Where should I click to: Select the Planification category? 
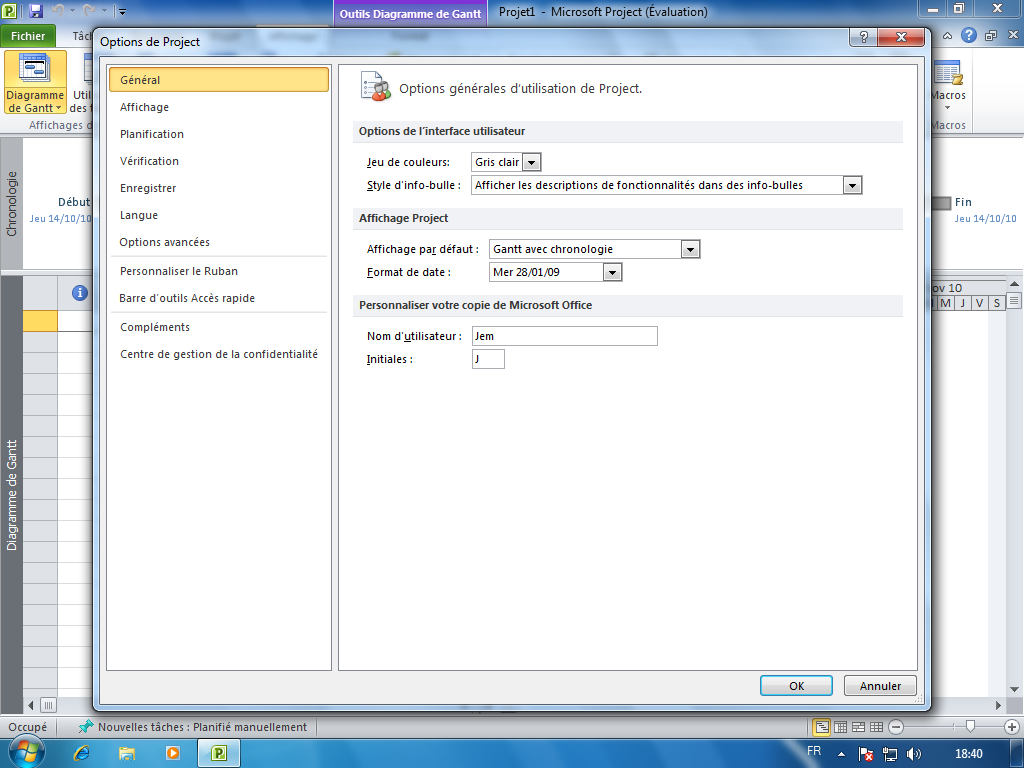tap(219, 134)
